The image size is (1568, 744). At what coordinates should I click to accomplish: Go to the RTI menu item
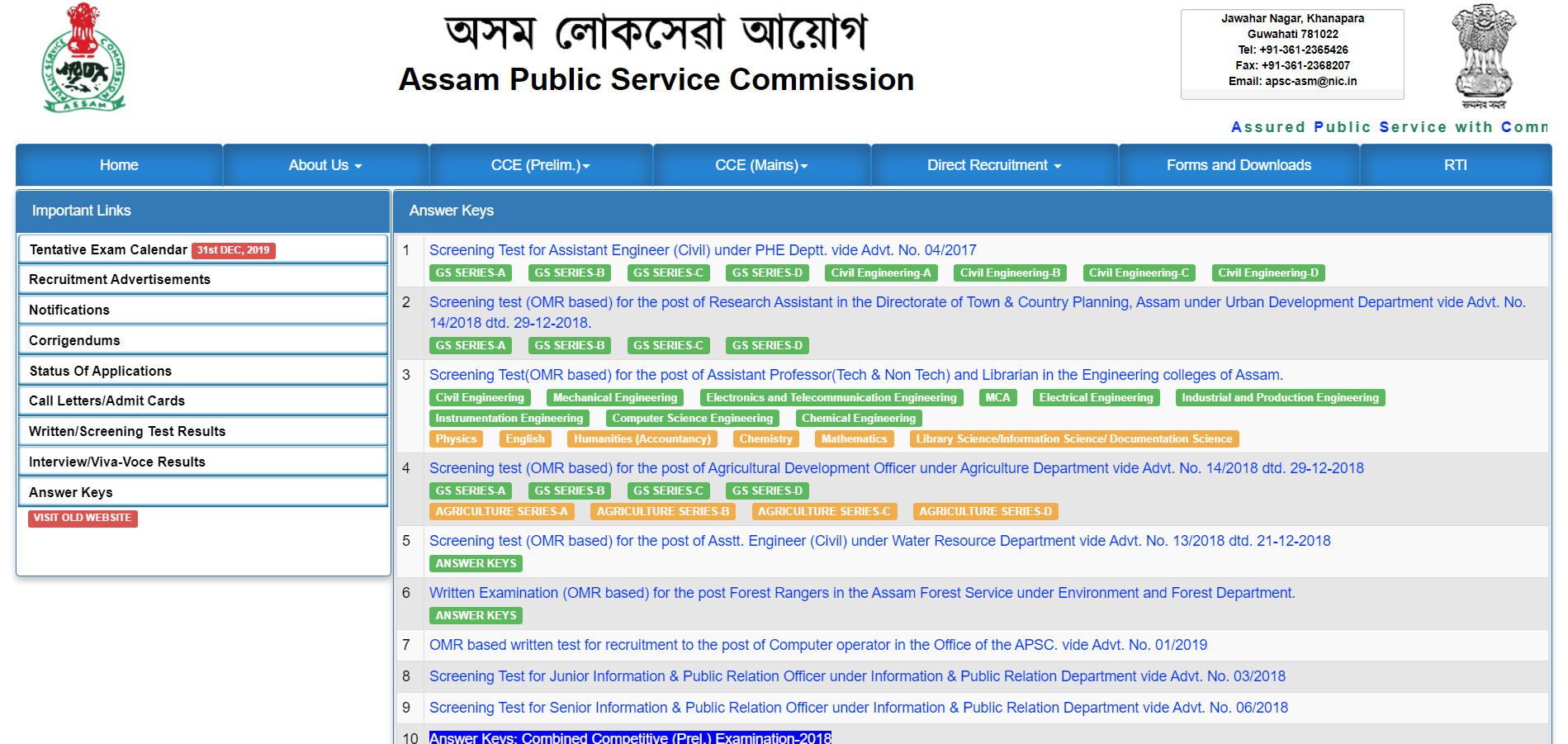(x=1455, y=165)
